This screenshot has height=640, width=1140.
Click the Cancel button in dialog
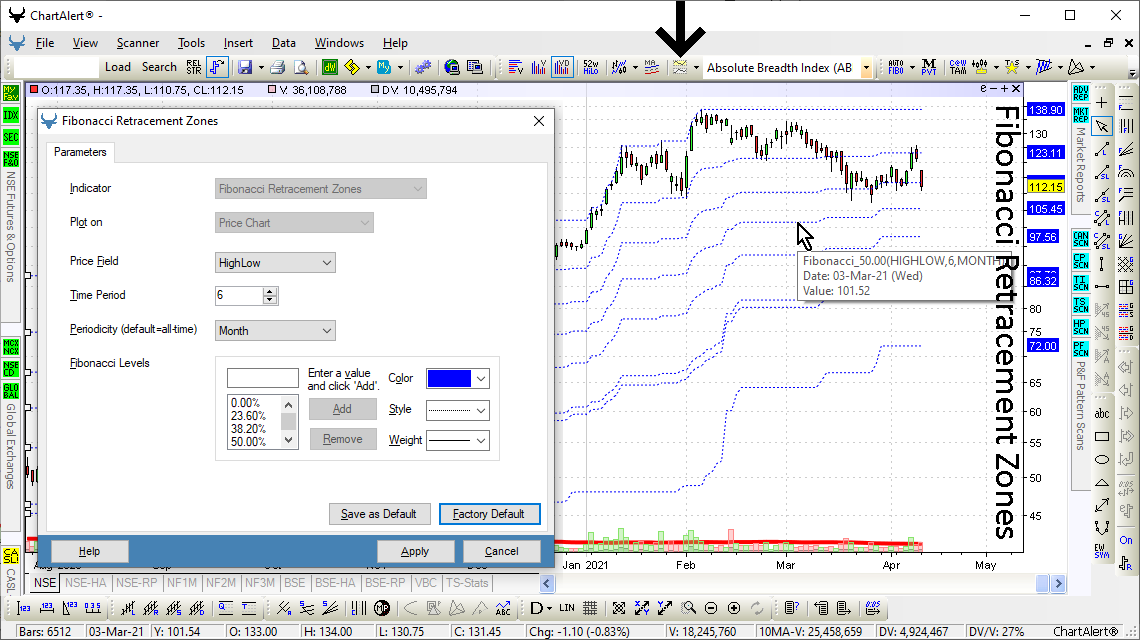coord(502,551)
